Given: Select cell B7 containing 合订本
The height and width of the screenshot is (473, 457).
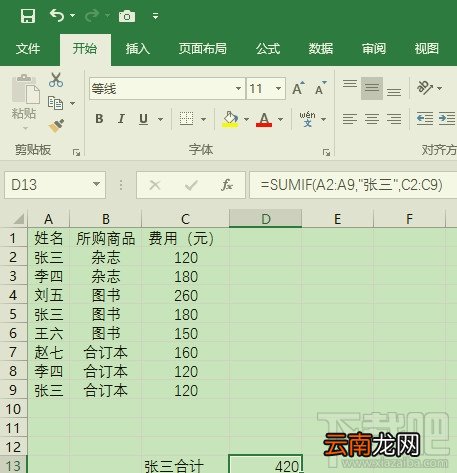Looking at the screenshot, I should [x=106, y=352].
